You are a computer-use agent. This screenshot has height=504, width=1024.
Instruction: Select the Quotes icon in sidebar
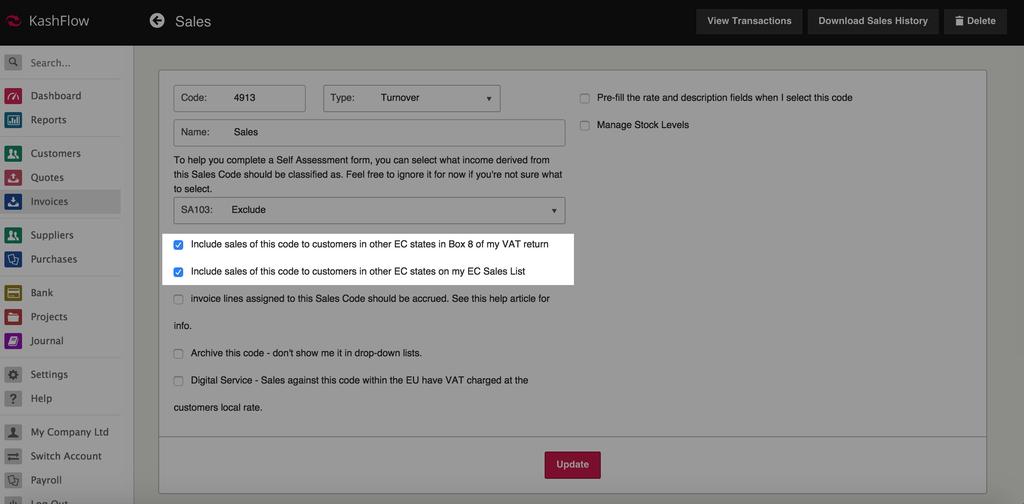(x=13, y=178)
